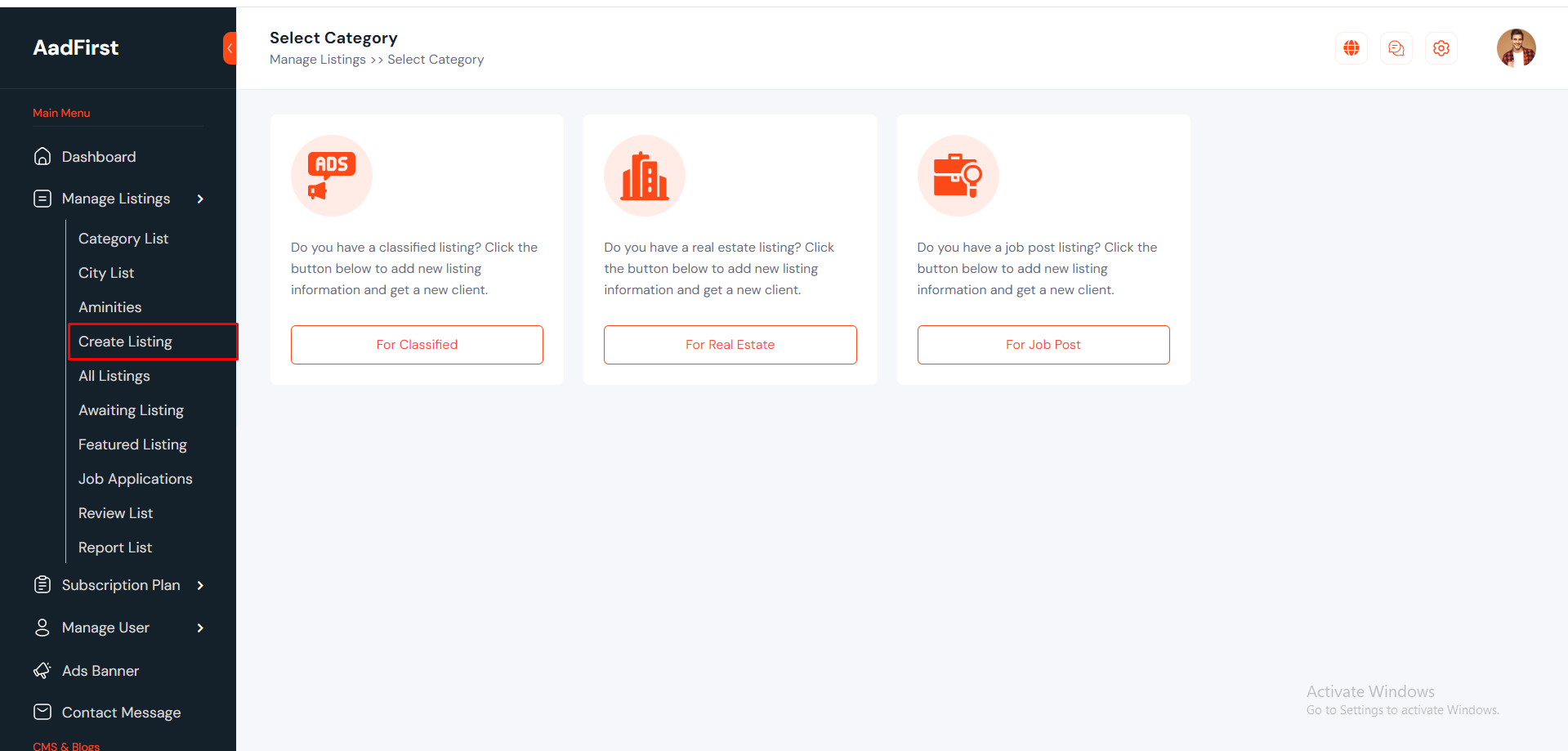Collapse the sidebar using the orange arrow tab
The image size is (1568, 751).
point(230,48)
